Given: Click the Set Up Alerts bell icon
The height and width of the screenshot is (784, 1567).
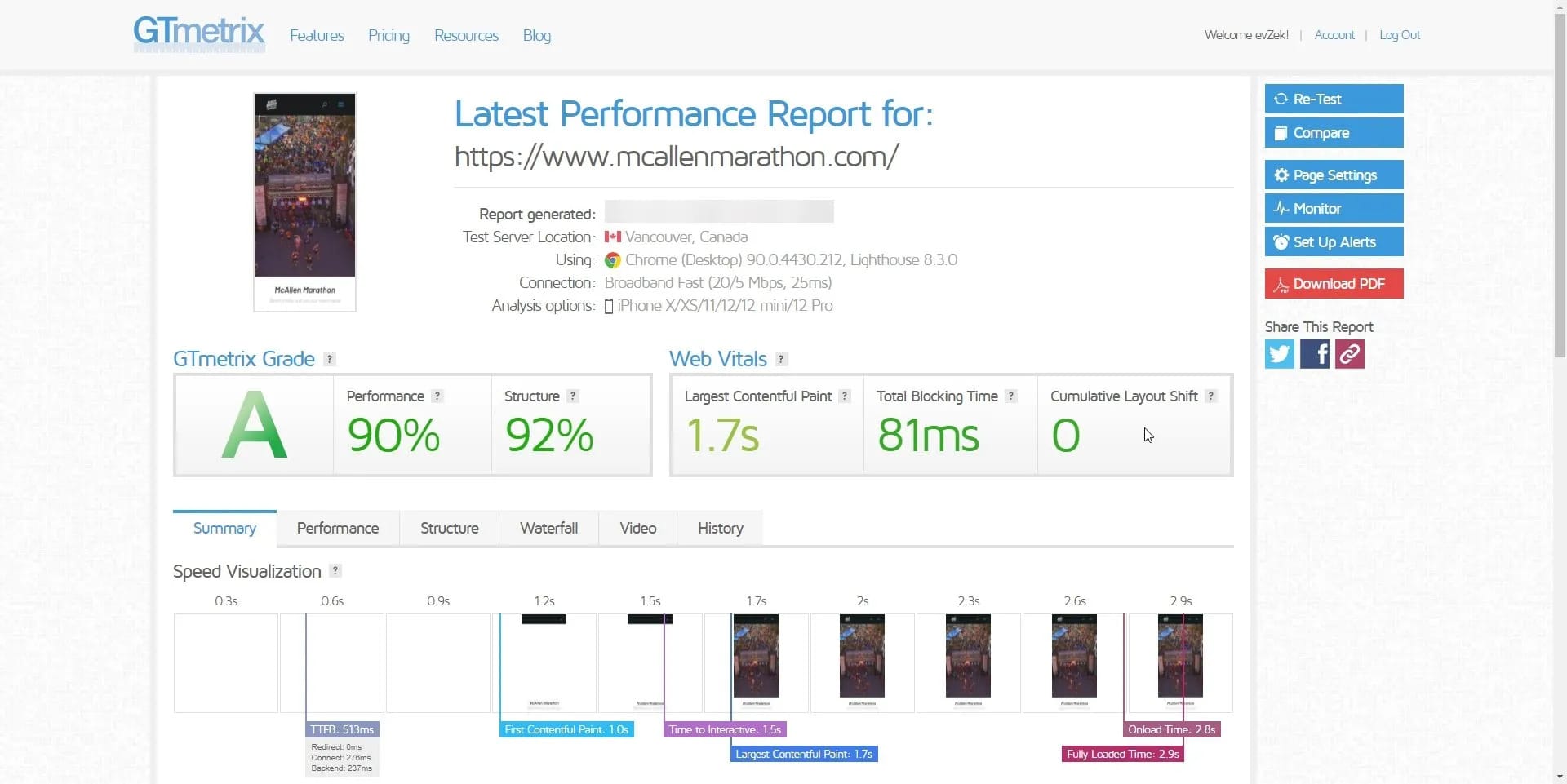Looking at the screenshot, I should click(x=1281, y=241).
